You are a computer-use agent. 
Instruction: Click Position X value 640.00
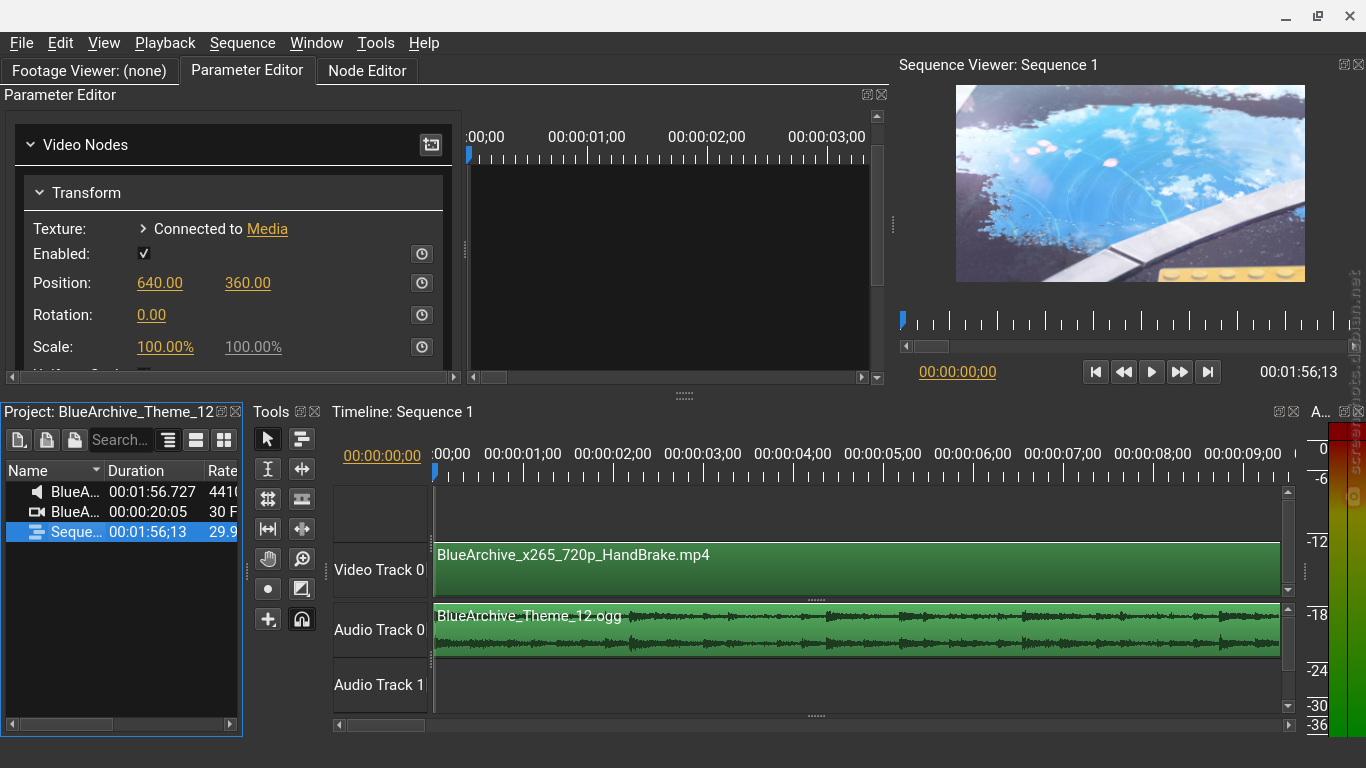click(160, 283)
